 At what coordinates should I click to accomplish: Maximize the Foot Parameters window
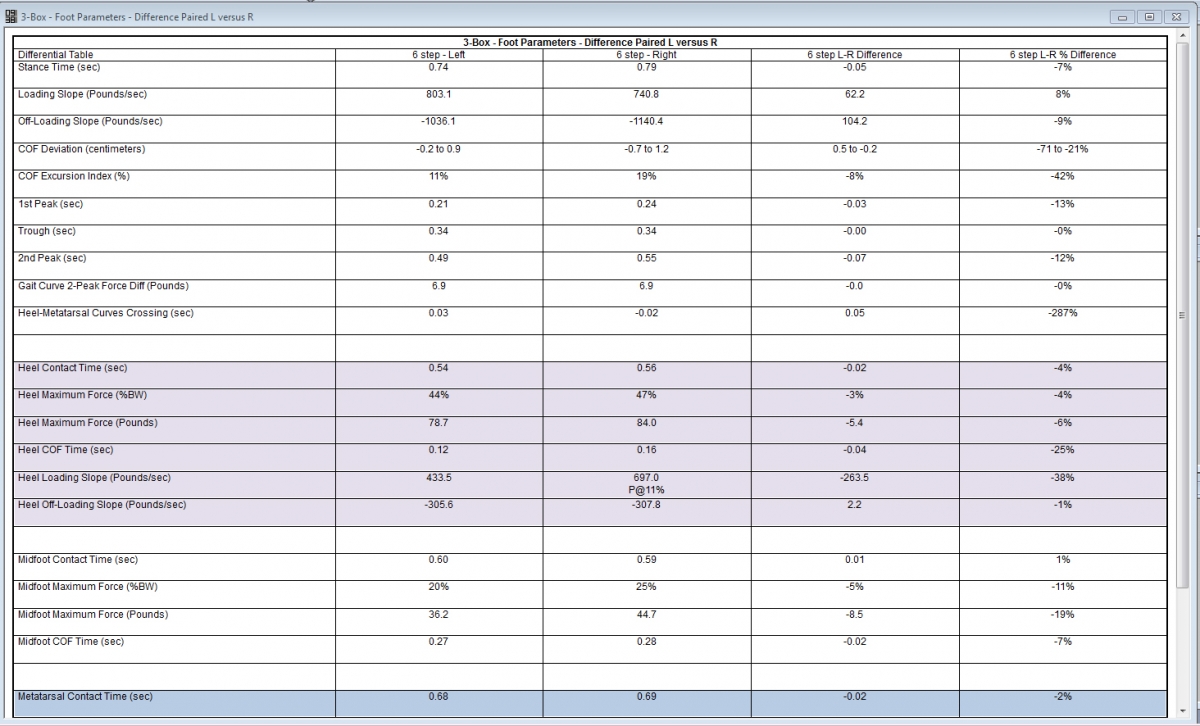[x=1149, y=17]
